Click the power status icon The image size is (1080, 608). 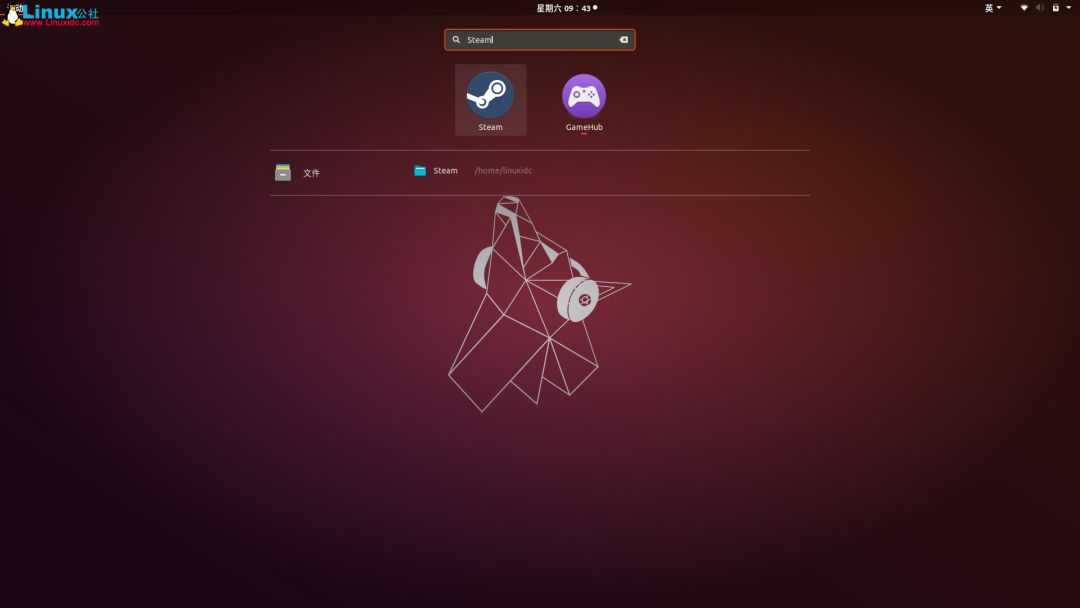coord(1056,8)
